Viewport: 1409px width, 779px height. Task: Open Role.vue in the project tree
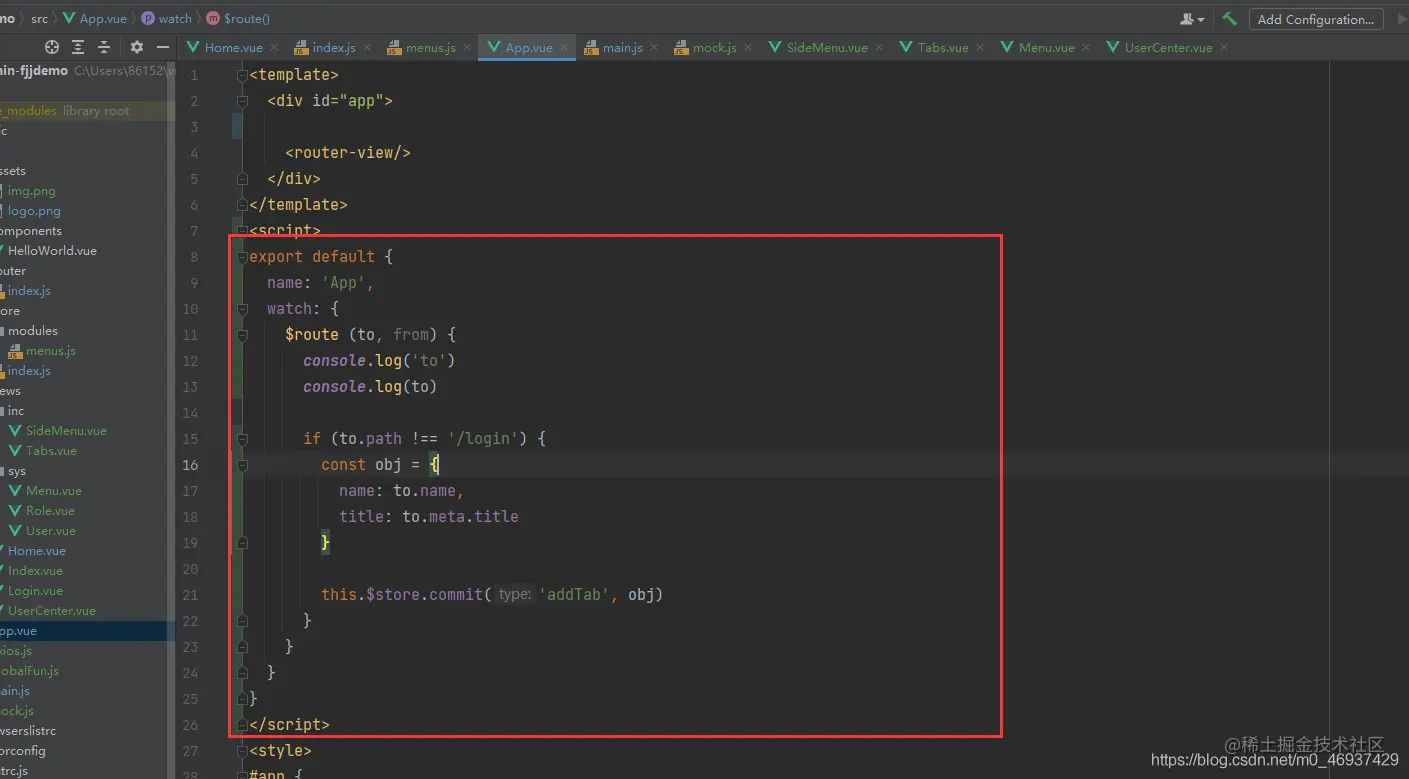(x=42, y=511)
